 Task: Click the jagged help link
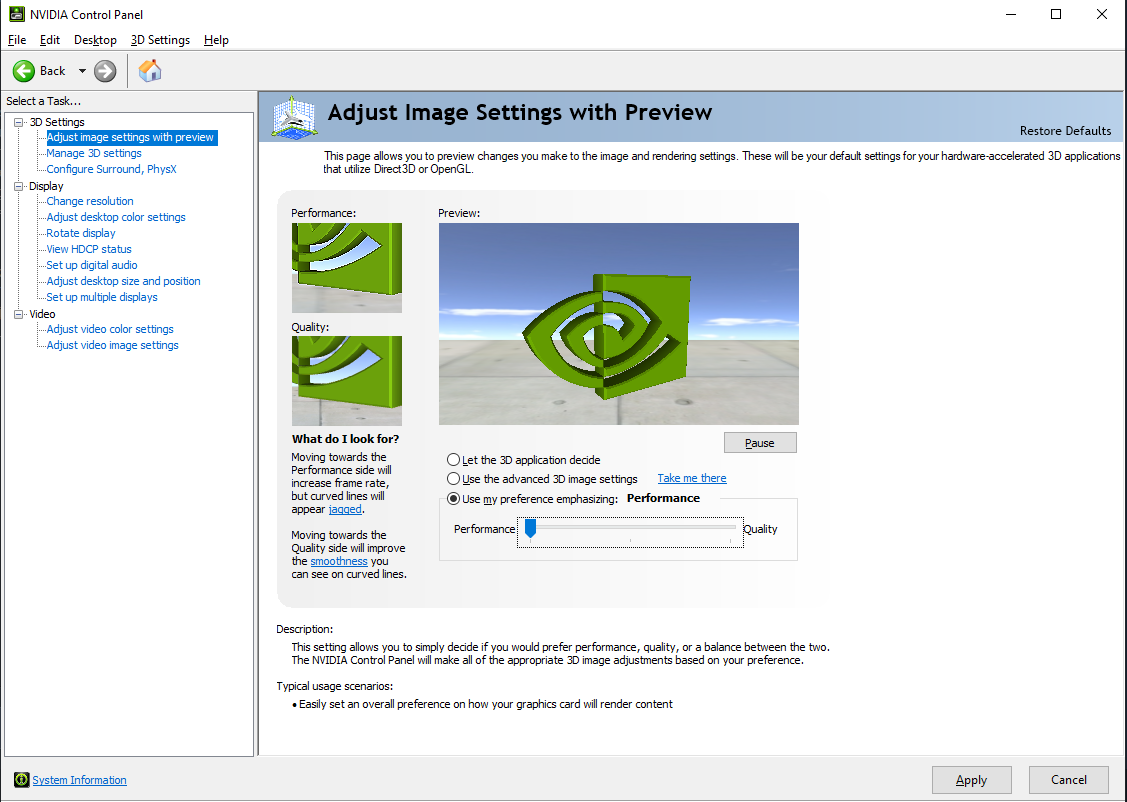pyautogui.click(x=345, y=509)
